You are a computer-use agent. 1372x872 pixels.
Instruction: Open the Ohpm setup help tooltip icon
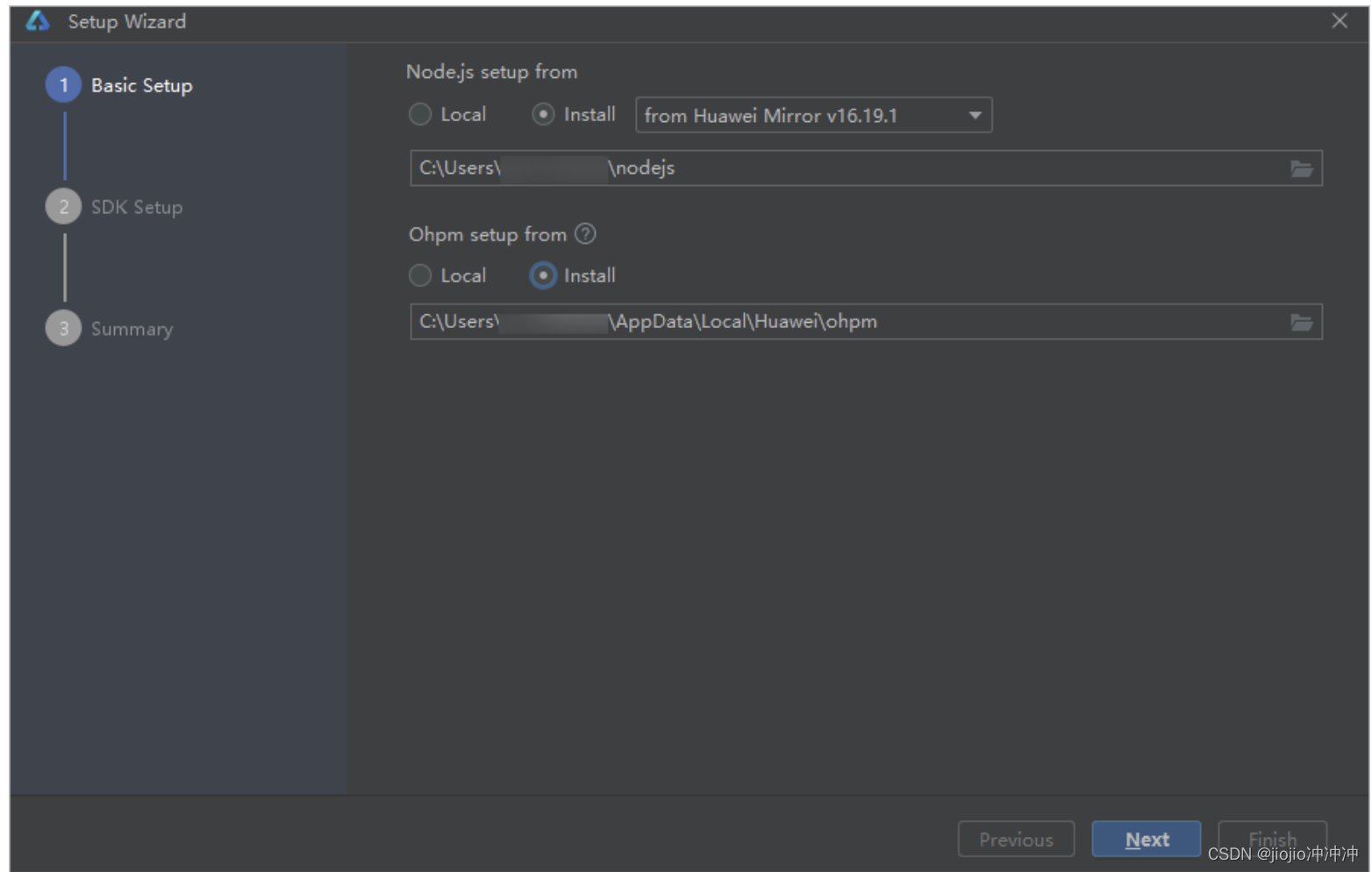[585, 234]
